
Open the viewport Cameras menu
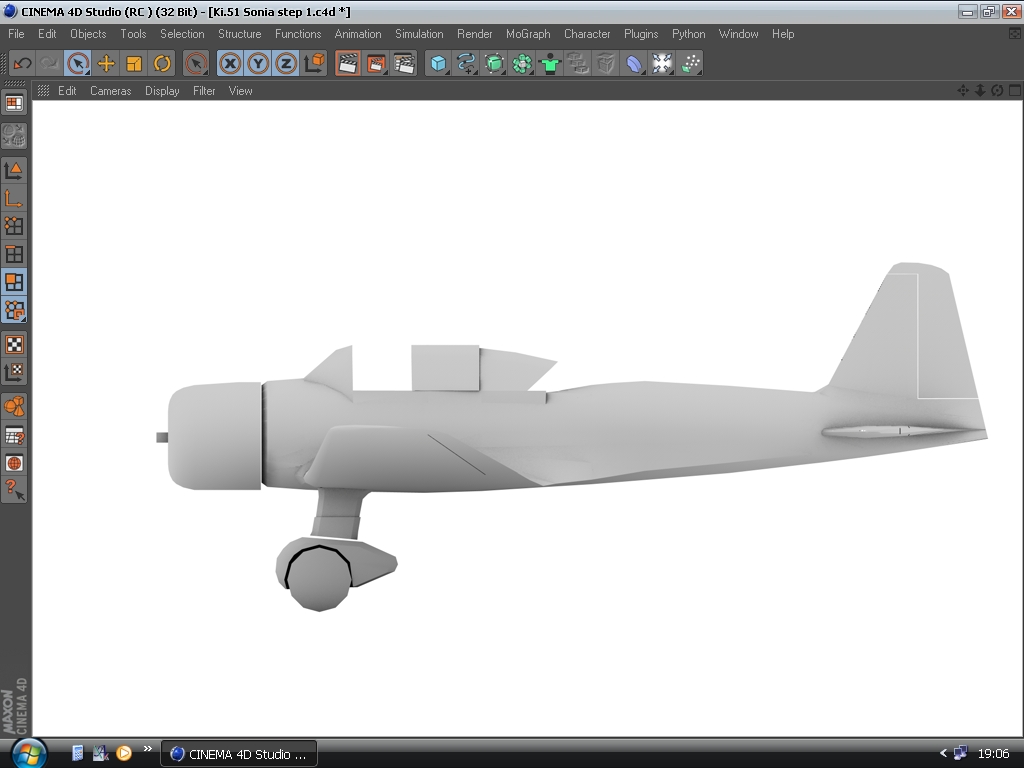click(x=110, y=91)
